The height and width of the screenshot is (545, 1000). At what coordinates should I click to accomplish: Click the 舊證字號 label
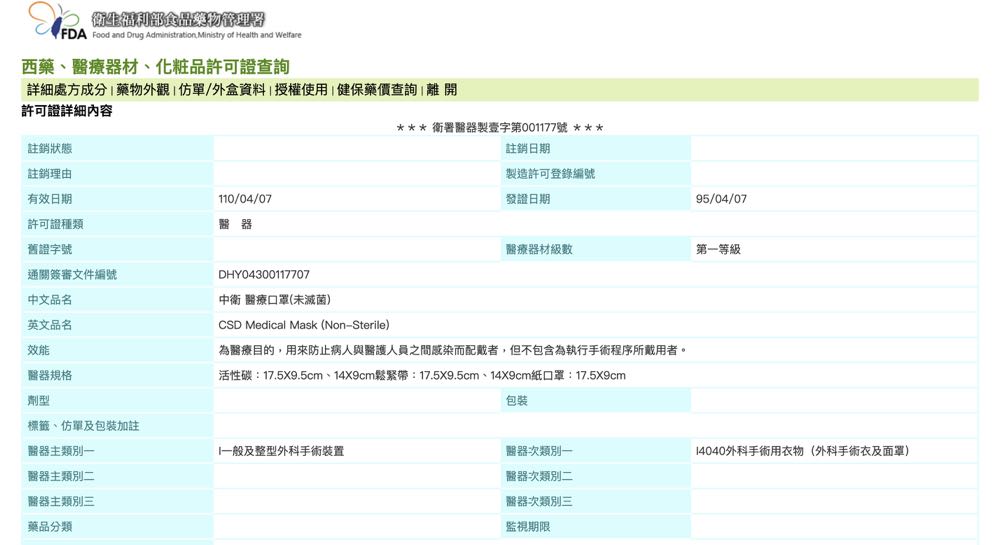point(50,249)
